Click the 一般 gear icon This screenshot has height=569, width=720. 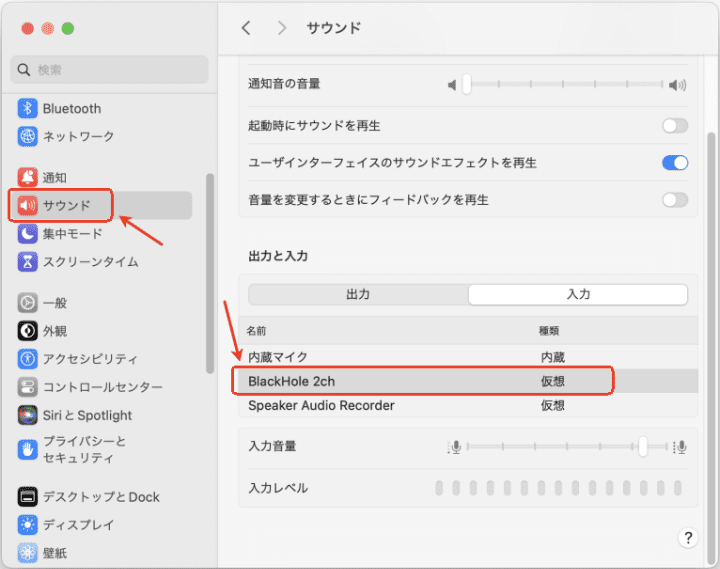28,303
